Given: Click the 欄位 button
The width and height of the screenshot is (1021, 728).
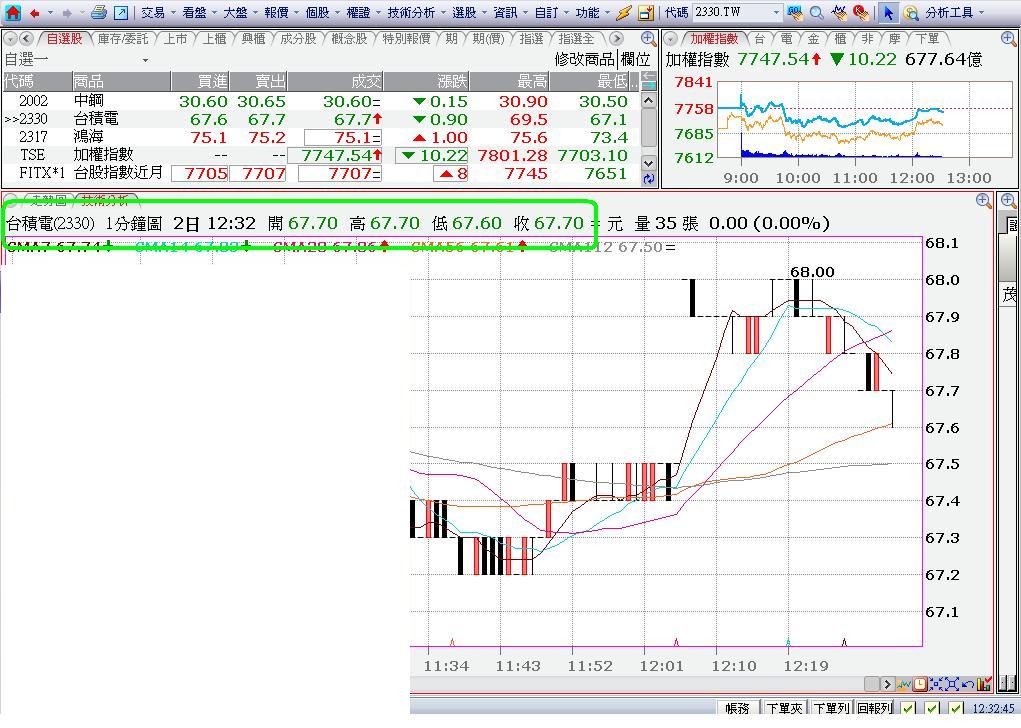Looking at the screenshot, I should [636, 60].
